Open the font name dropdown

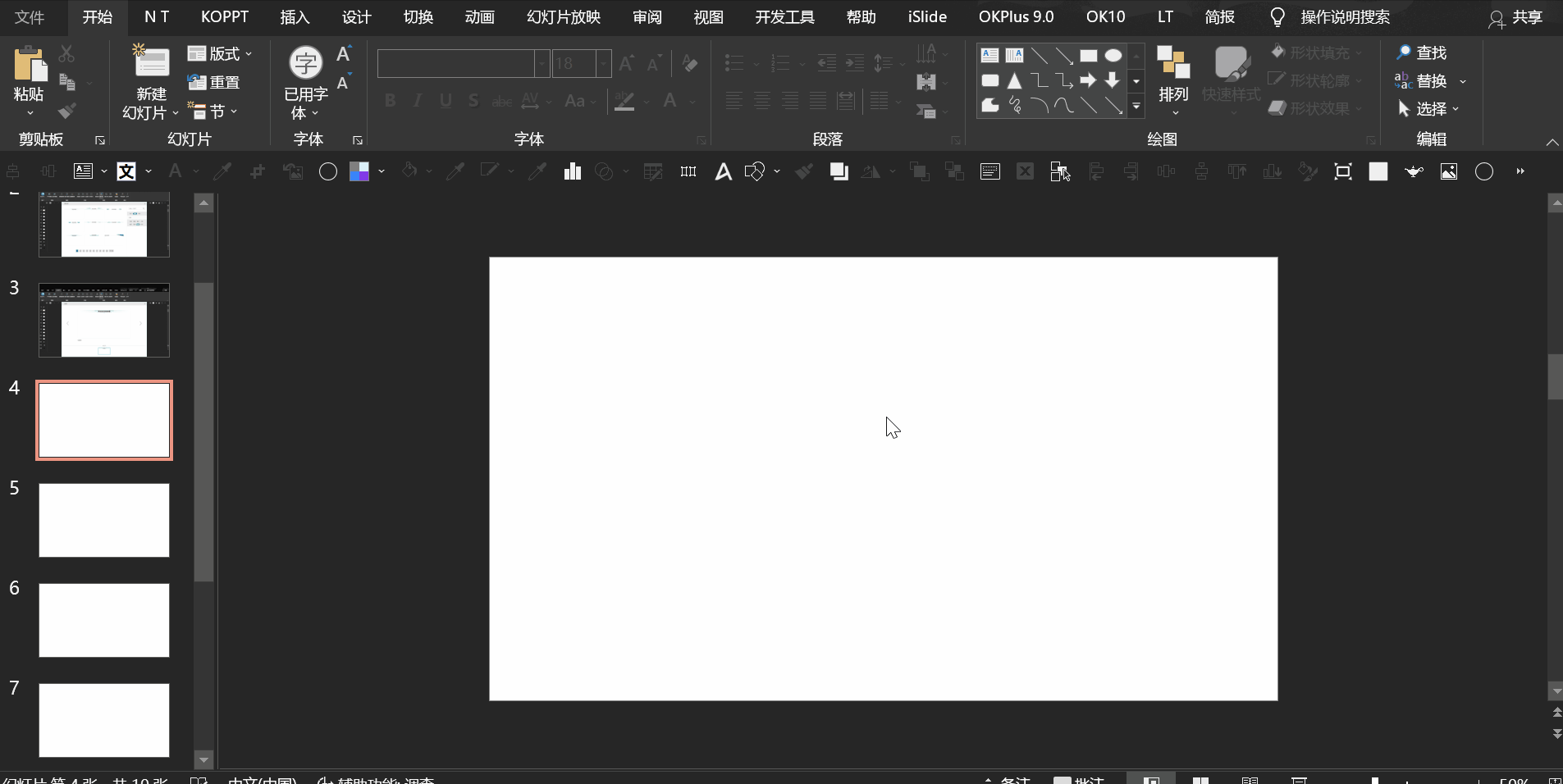tap(542, 63)
